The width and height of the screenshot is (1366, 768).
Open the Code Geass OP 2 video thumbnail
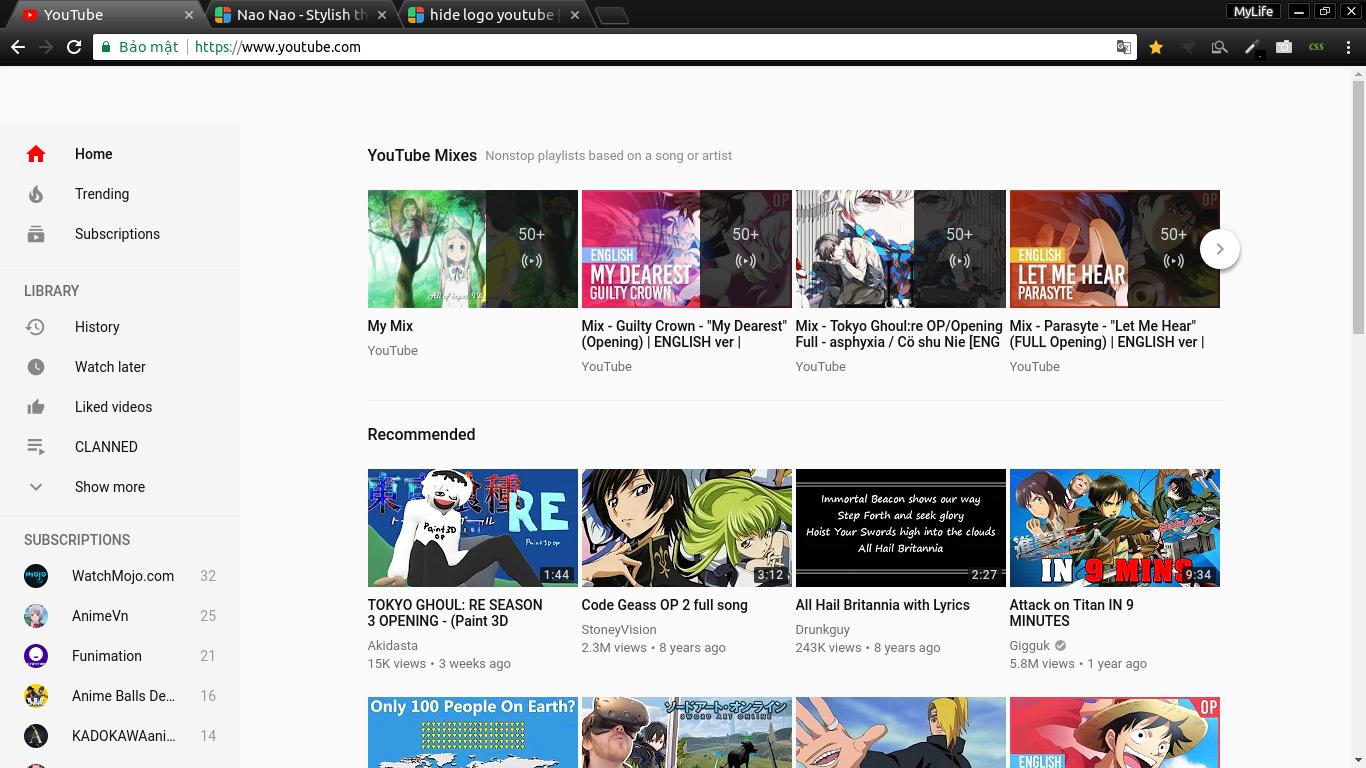click(x=686, y=528)
